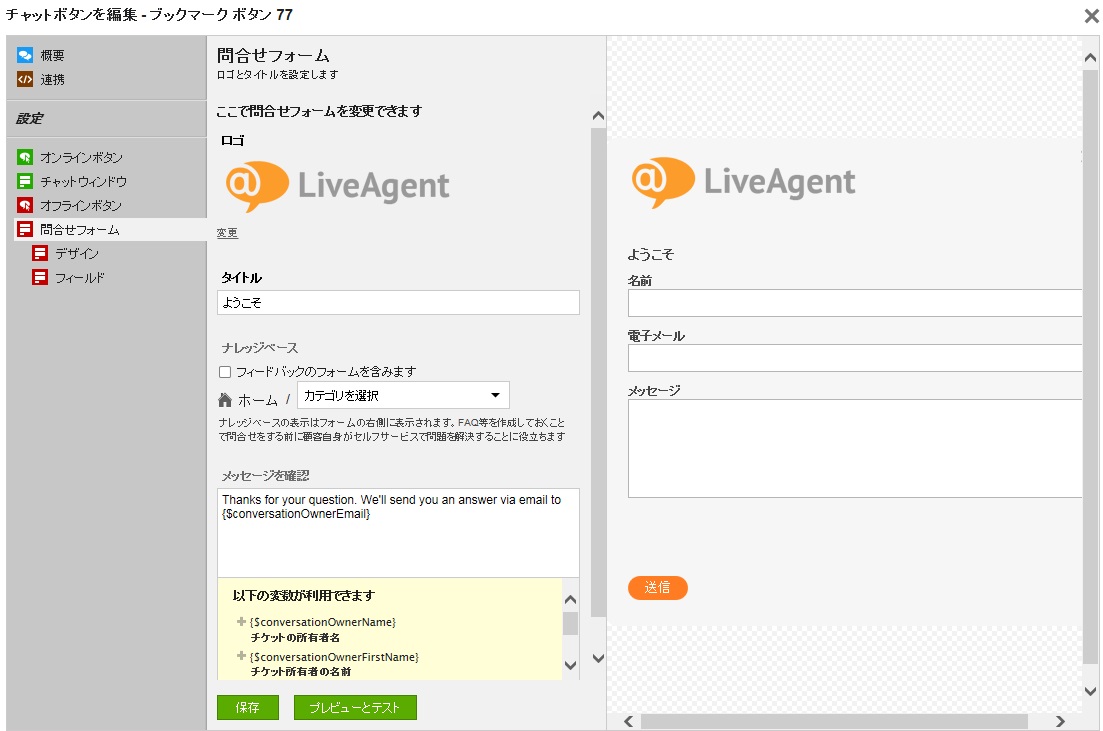Screen dimensions: 1103x731
Task: Click the チケットの所有者名 description
Action: click(x=295, y=637)
